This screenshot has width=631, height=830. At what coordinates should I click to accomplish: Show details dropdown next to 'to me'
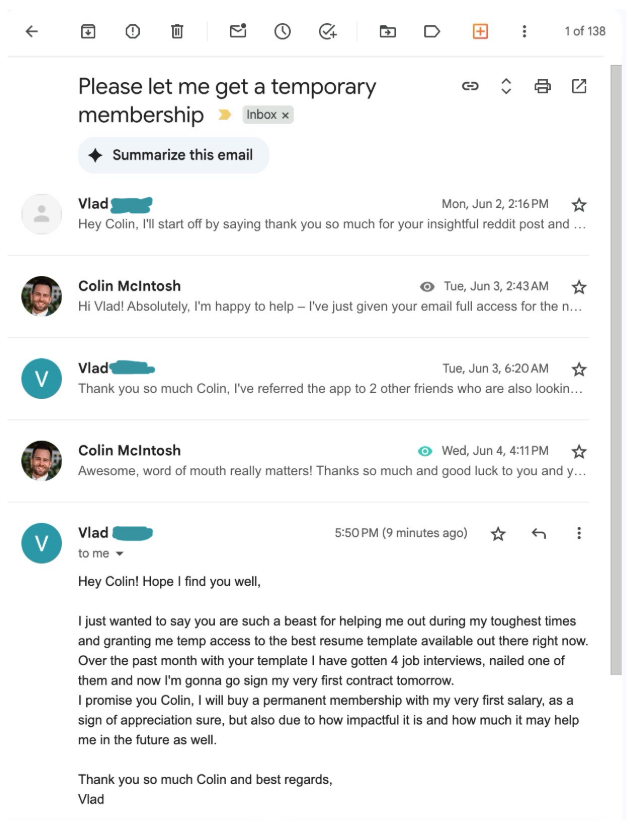click(x=120, y=554)
